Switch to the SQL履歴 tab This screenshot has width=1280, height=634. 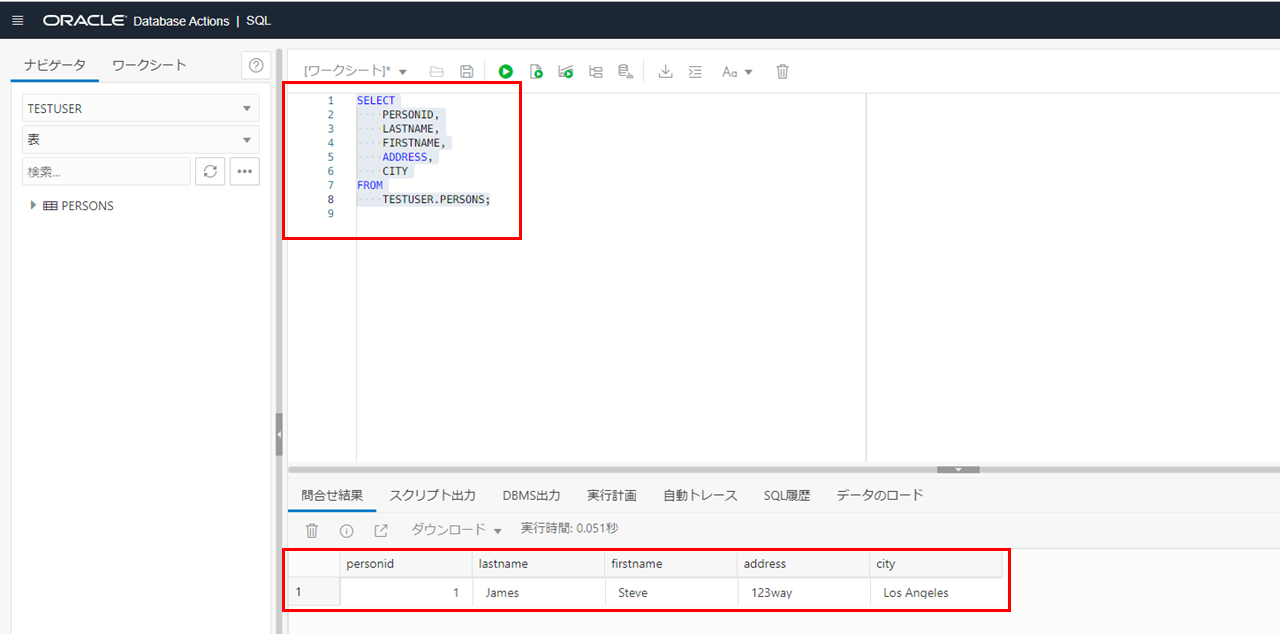tap(786, 495)
